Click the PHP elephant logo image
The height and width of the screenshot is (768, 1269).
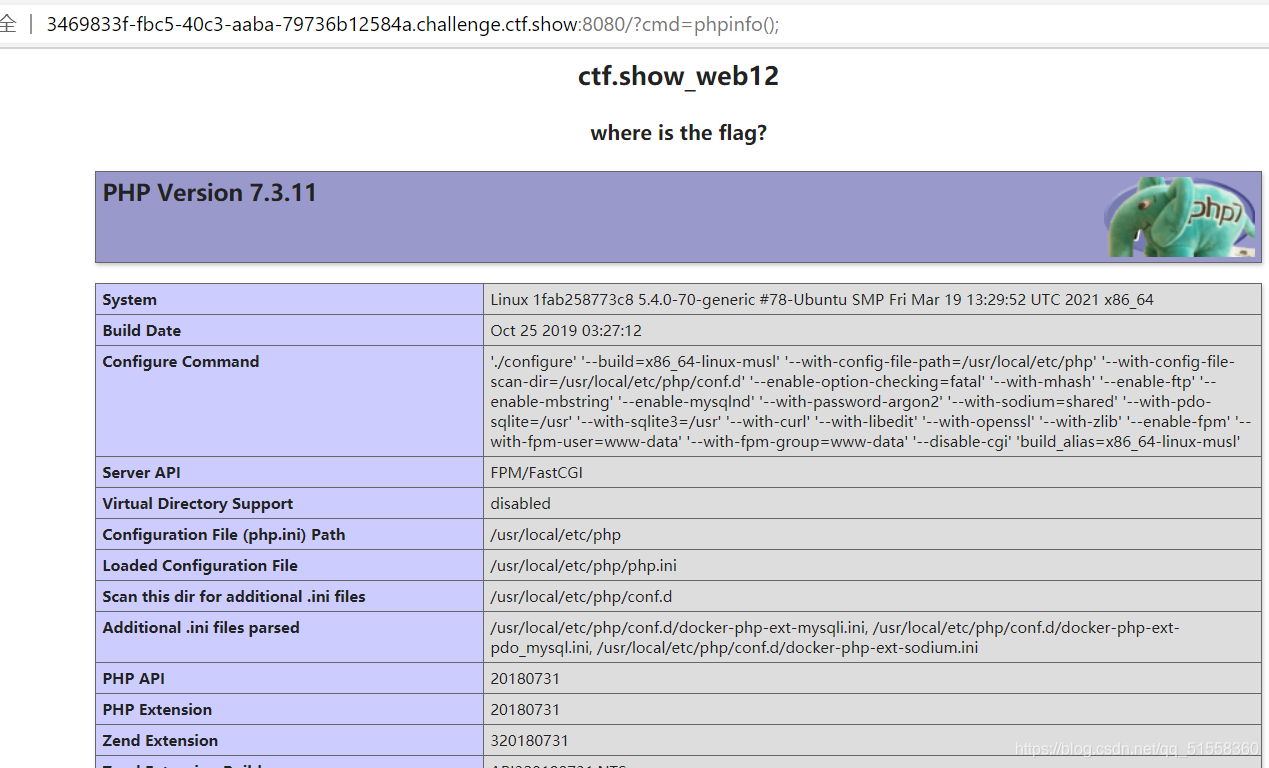(1179, 217)
